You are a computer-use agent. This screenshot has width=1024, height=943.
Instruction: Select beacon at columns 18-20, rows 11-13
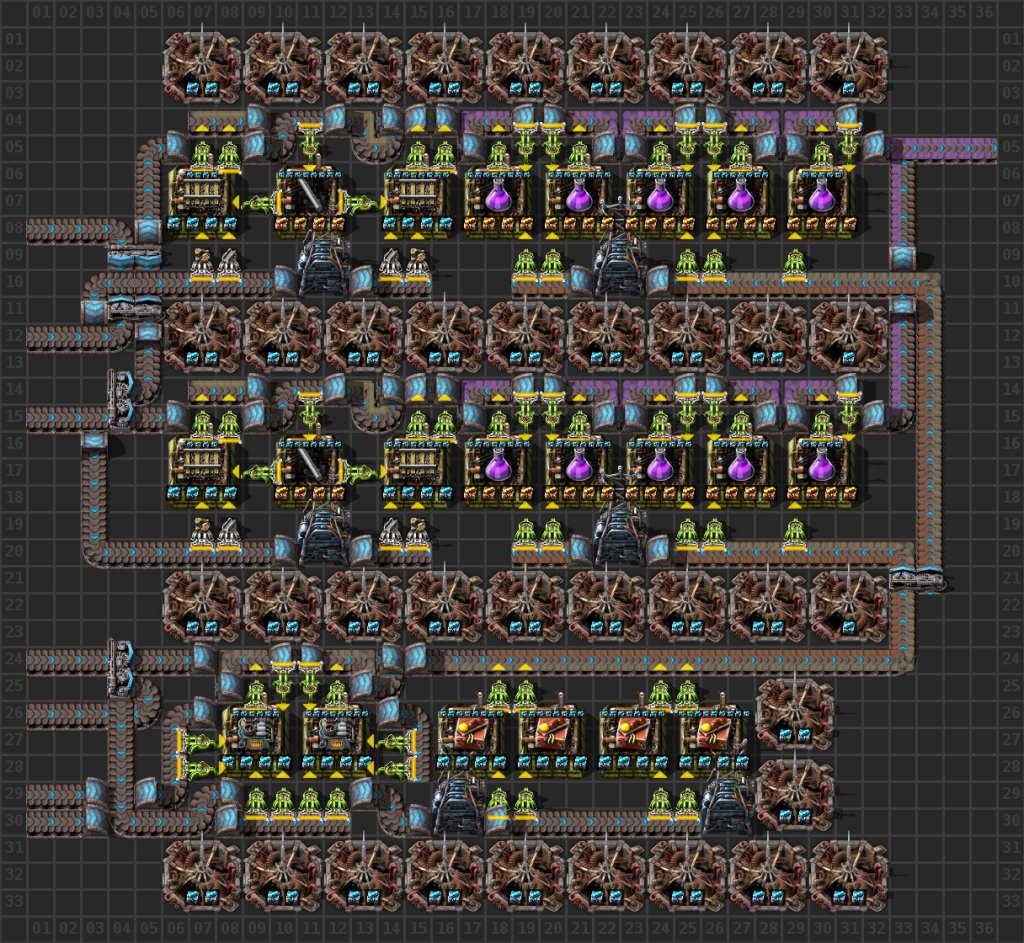point(525,336)
